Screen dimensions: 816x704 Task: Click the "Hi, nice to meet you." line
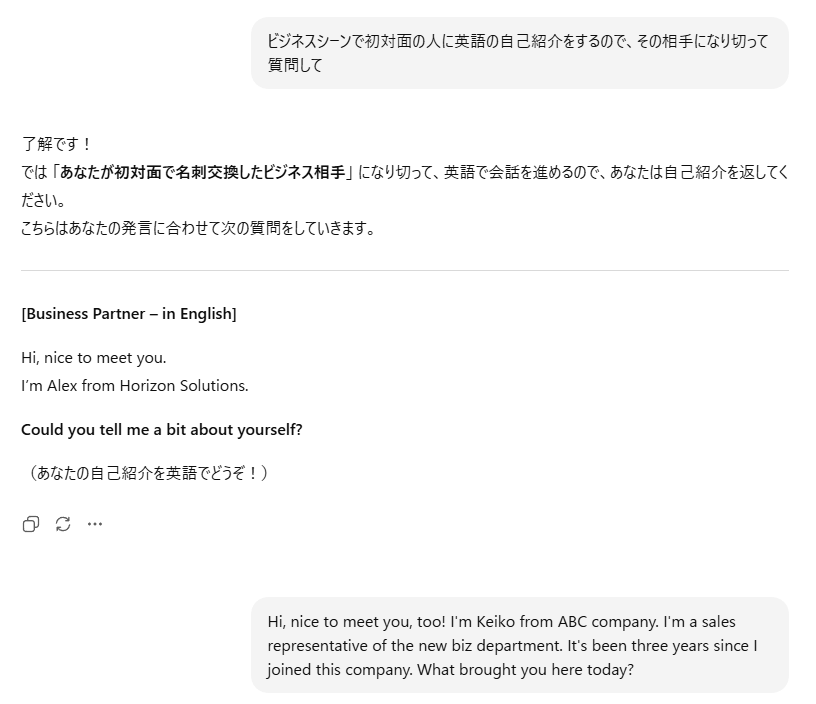[94, 357]
